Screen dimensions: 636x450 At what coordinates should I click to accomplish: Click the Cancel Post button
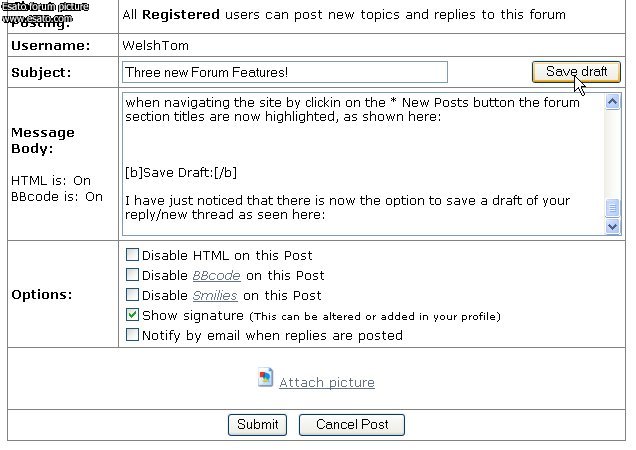pos(352,424)
